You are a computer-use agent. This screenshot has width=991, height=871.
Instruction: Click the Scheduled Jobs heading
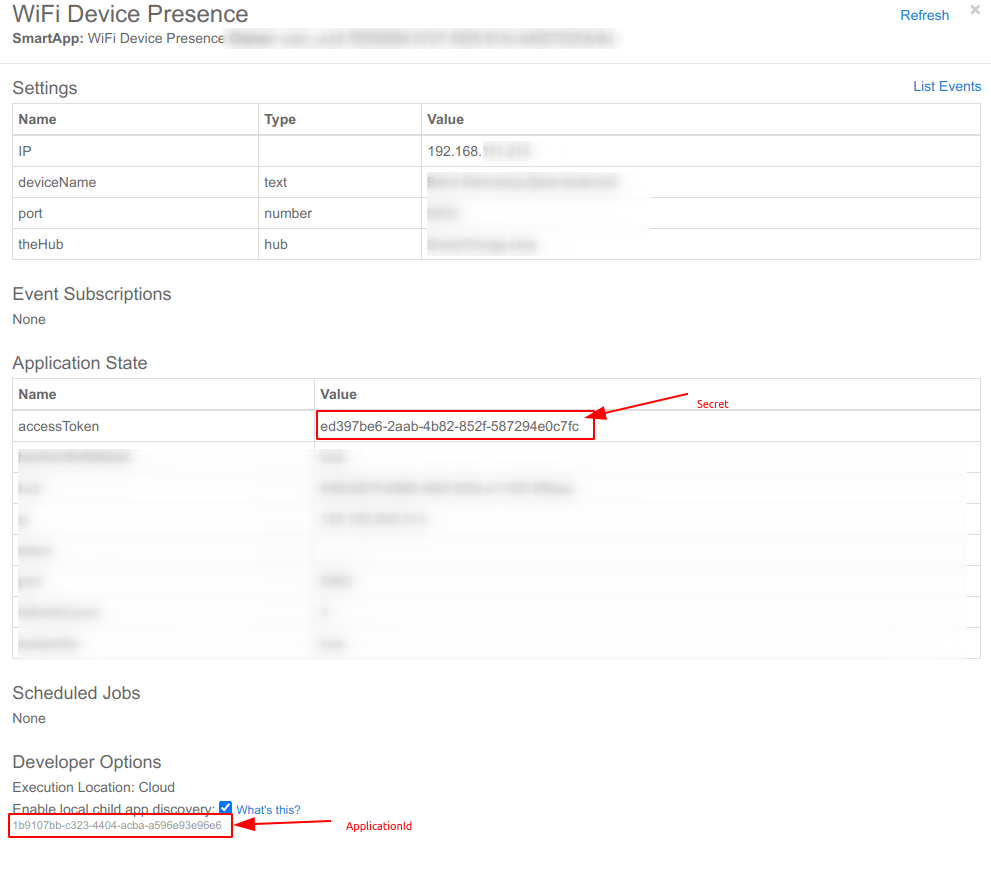click(x=76, y=693)
